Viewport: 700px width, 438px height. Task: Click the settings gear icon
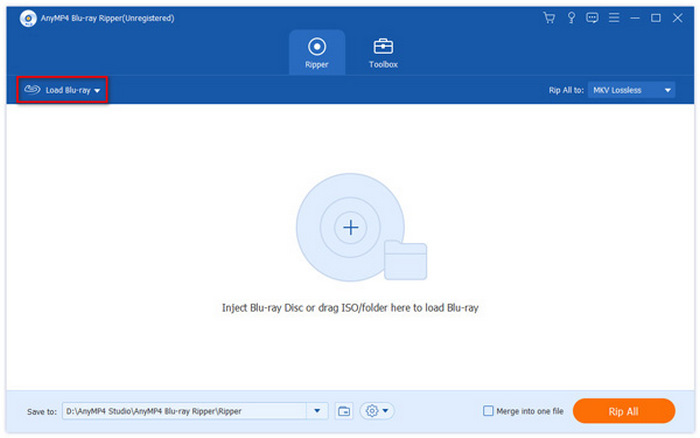pos(377,411)
